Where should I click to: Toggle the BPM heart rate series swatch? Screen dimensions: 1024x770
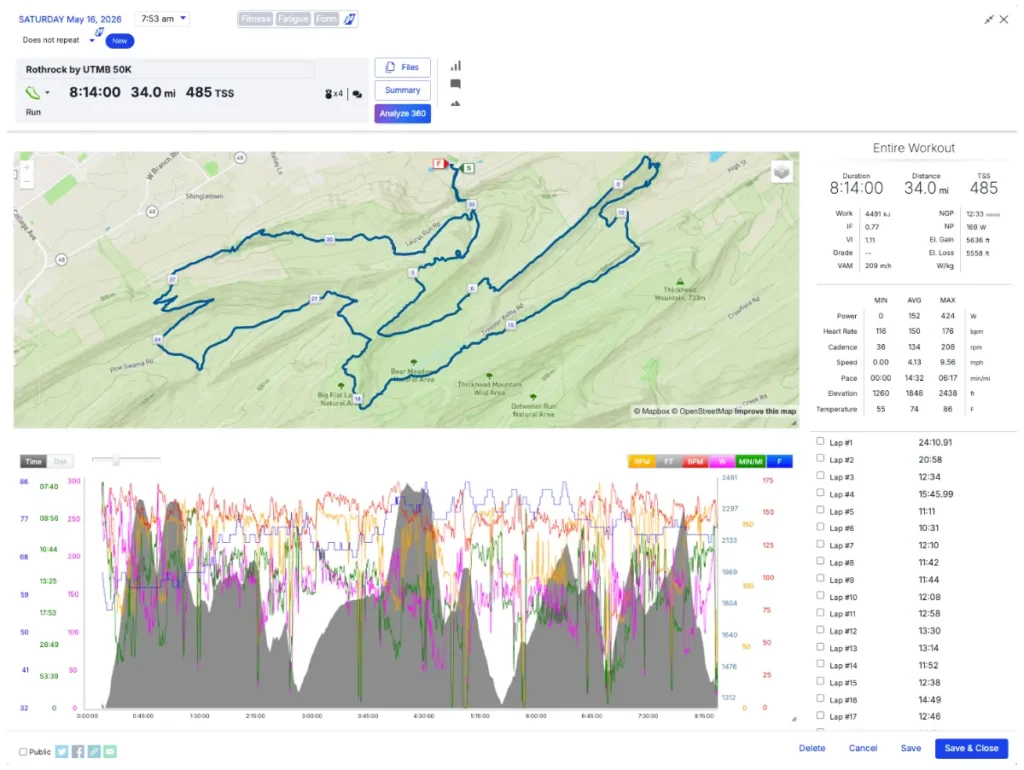tap(696, 462)
